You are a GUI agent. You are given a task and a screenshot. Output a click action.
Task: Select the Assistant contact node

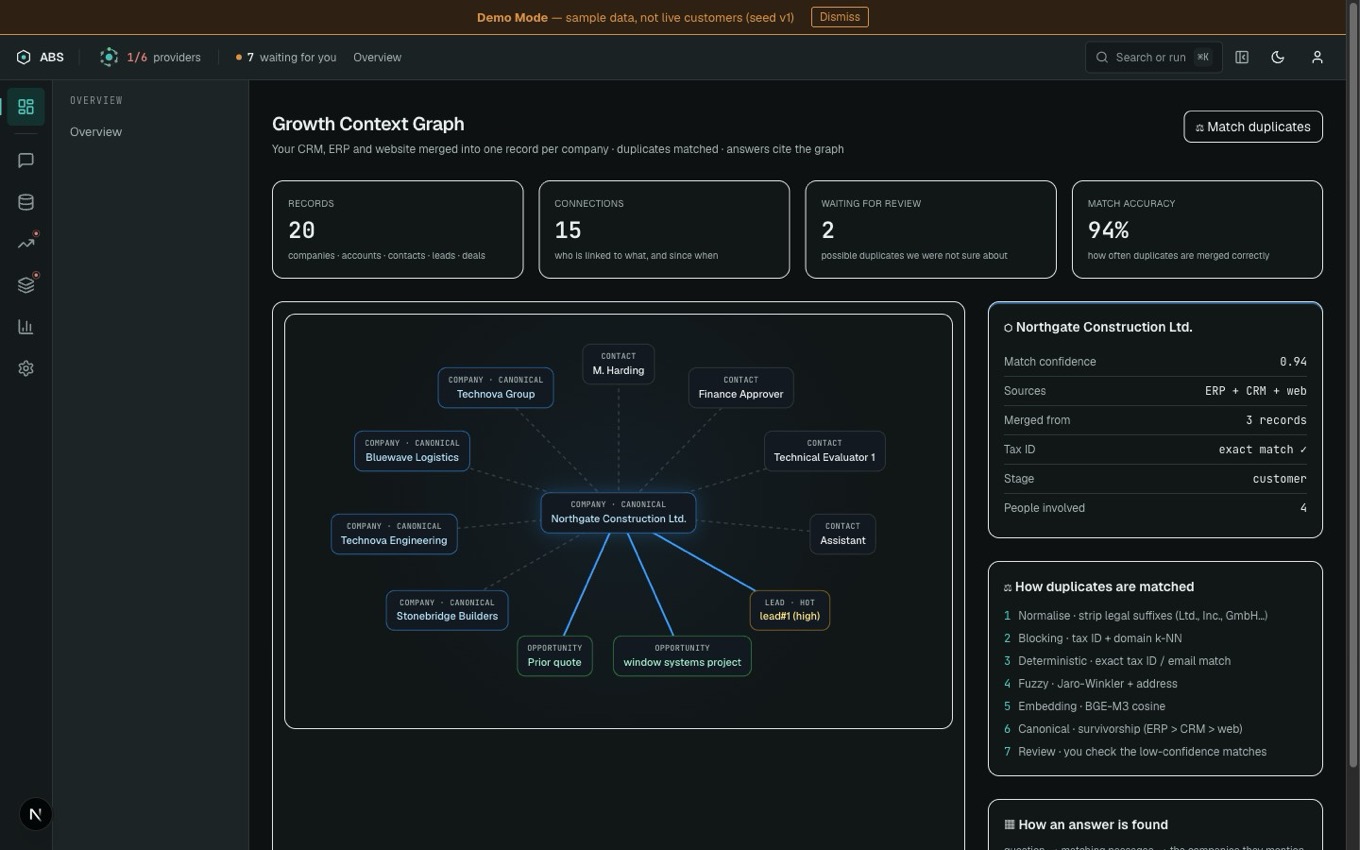click(x=842, y=533)
